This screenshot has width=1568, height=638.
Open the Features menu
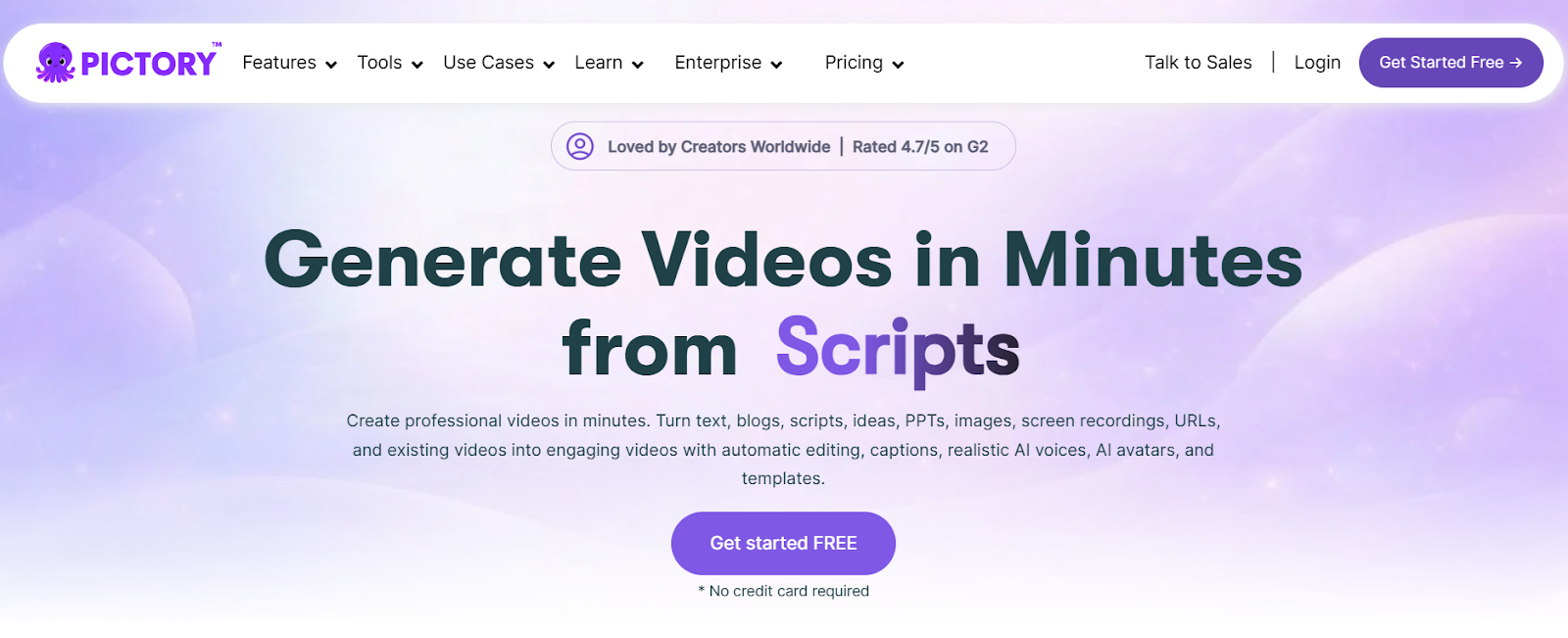point(279,63)
